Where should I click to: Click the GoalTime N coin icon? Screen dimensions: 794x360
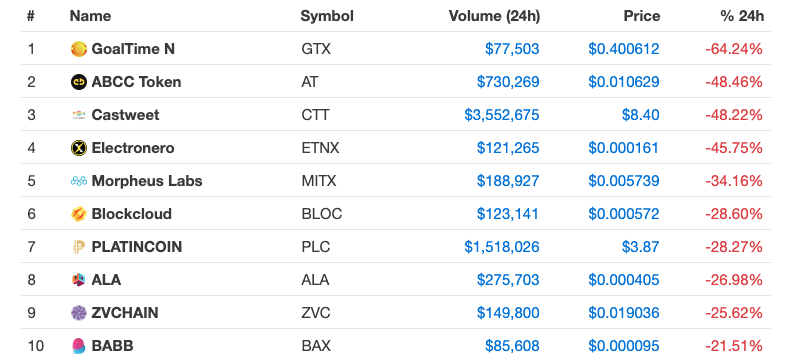tap(79, 49)
